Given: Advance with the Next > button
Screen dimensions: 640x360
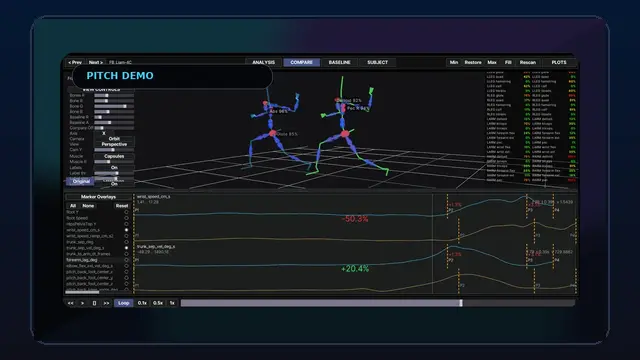Looking at the screenshot, I should [96, 62].
